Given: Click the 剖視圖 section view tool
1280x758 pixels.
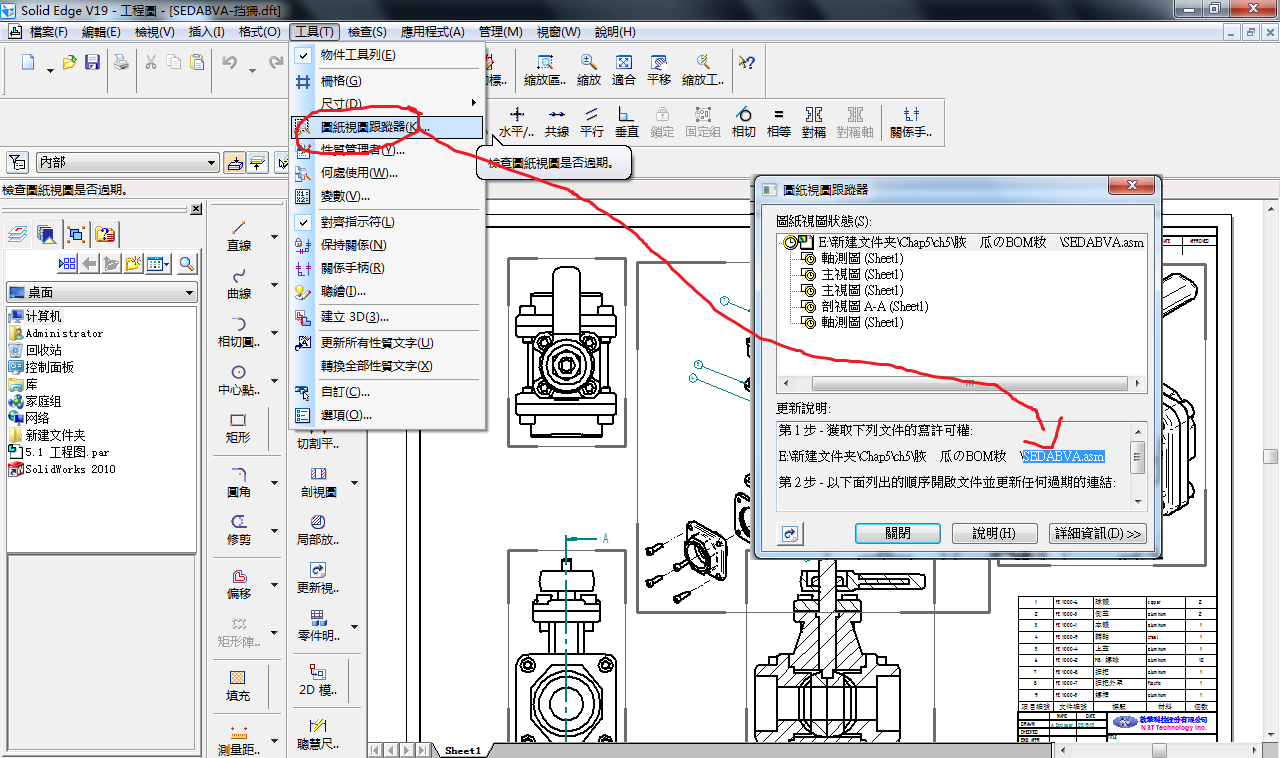Looking at the screenshot, I should [318, 481].
